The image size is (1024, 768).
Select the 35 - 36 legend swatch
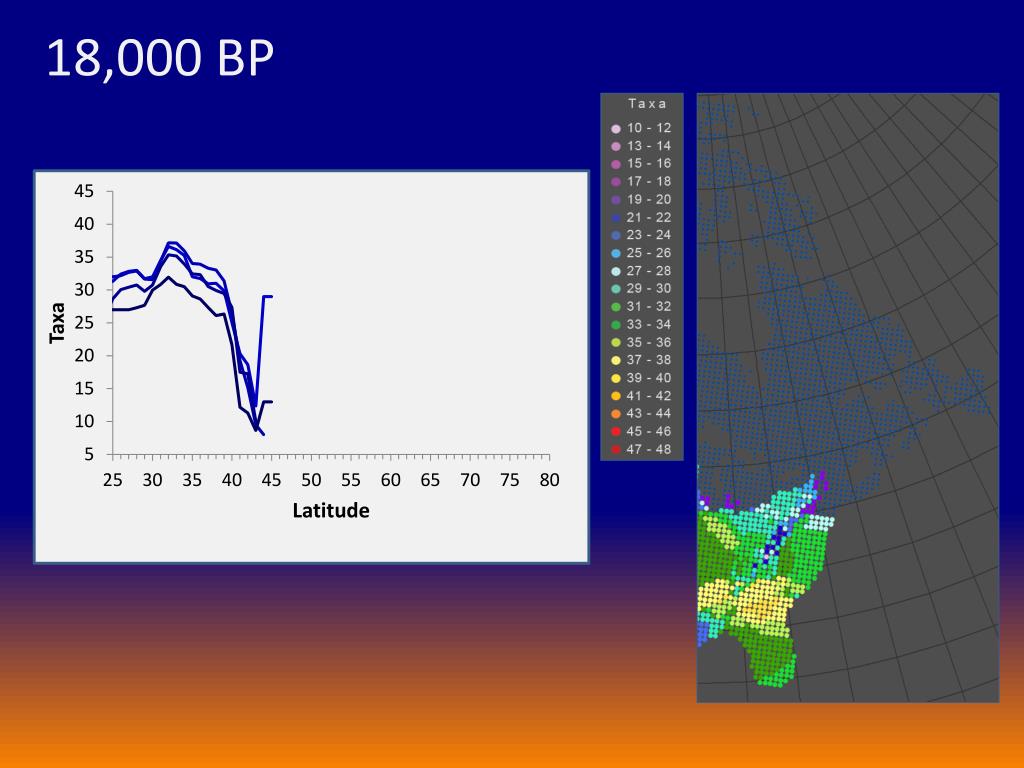(615, 342)
